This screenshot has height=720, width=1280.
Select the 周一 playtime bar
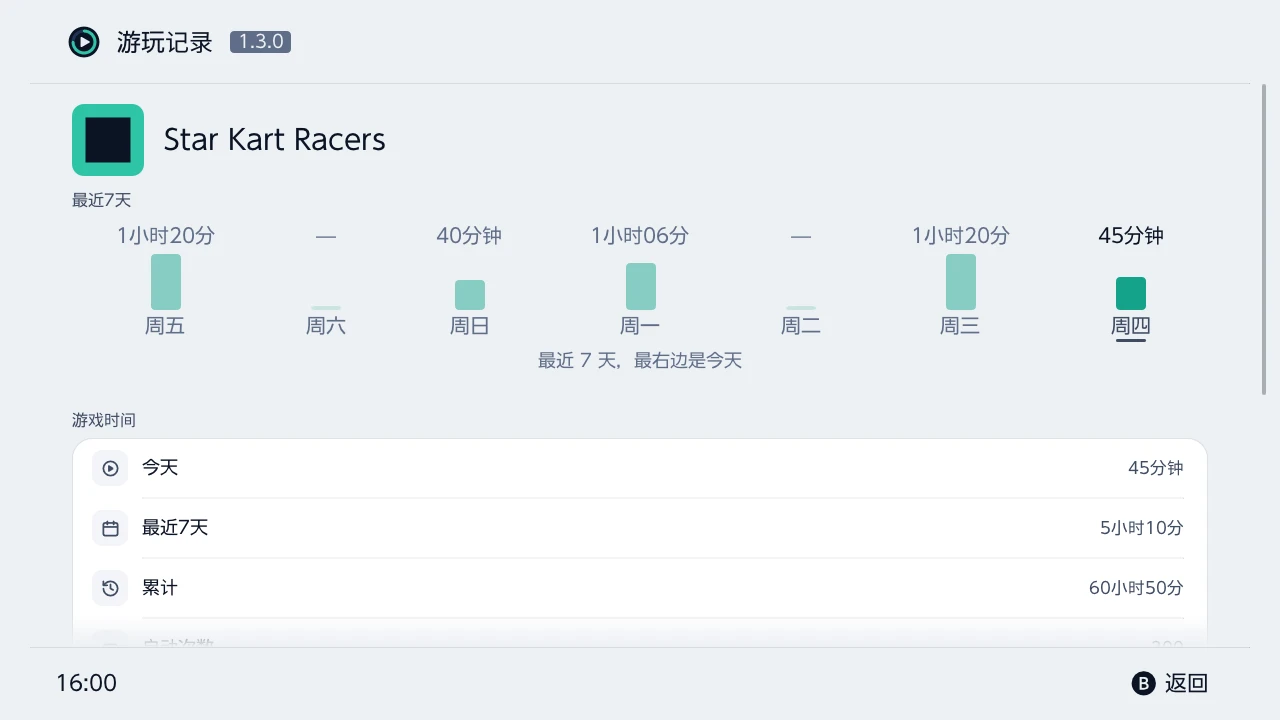[641, 286]
